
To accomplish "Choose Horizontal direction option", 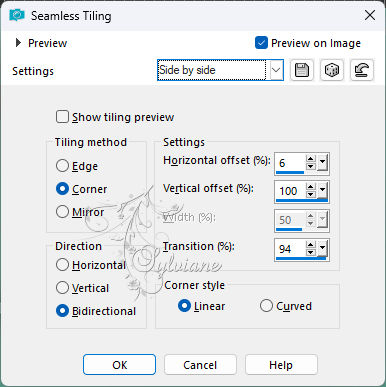I will point(62,265).
